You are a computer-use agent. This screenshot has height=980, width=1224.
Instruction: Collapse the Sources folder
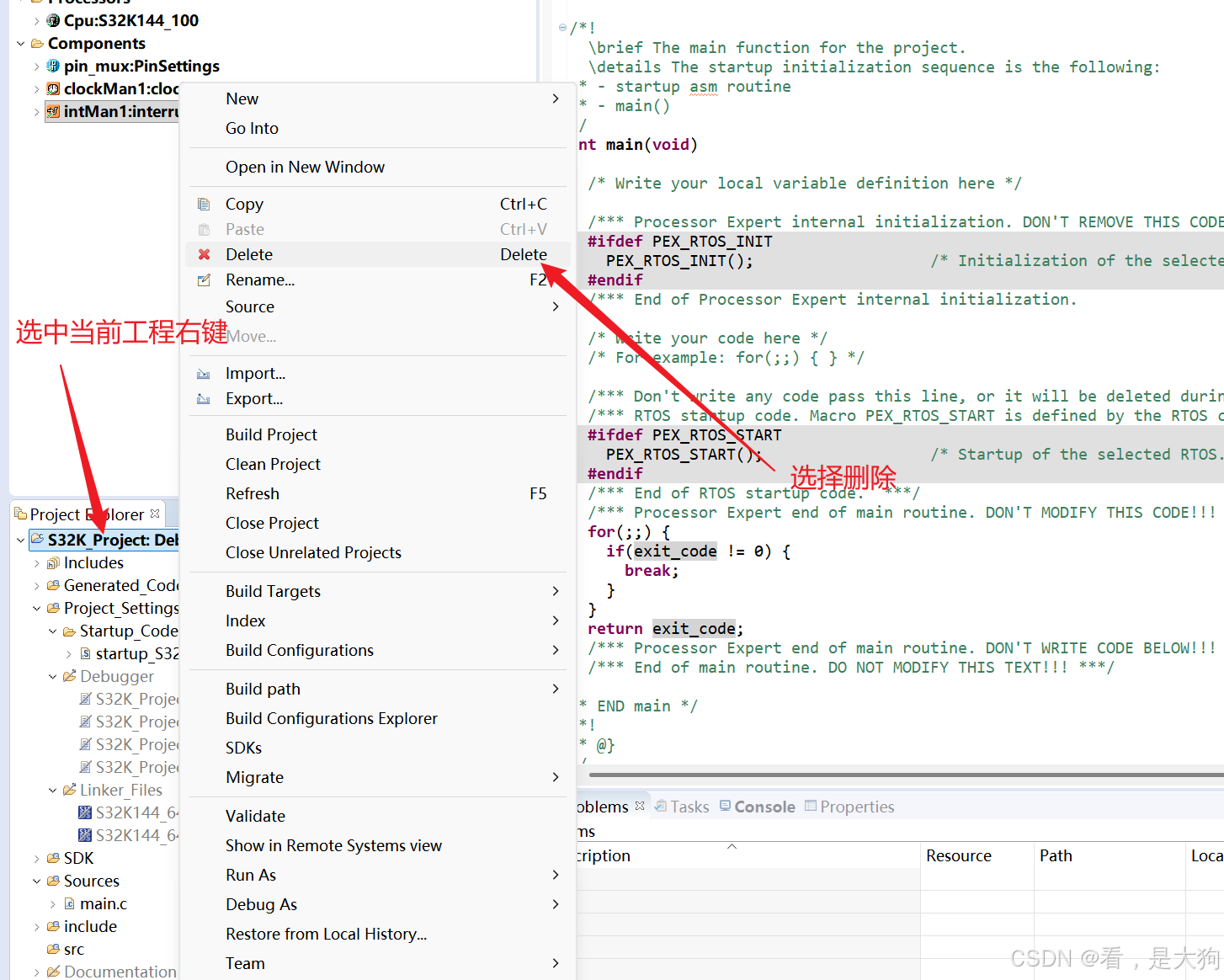(36, 881)
